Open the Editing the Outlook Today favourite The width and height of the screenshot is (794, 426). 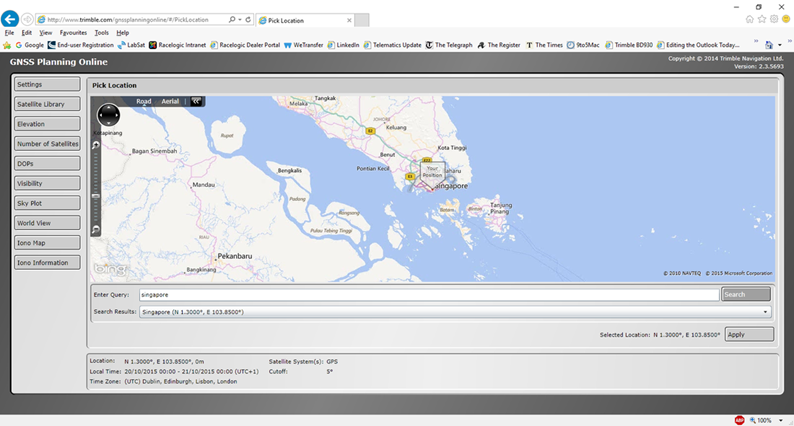point(698,45)
